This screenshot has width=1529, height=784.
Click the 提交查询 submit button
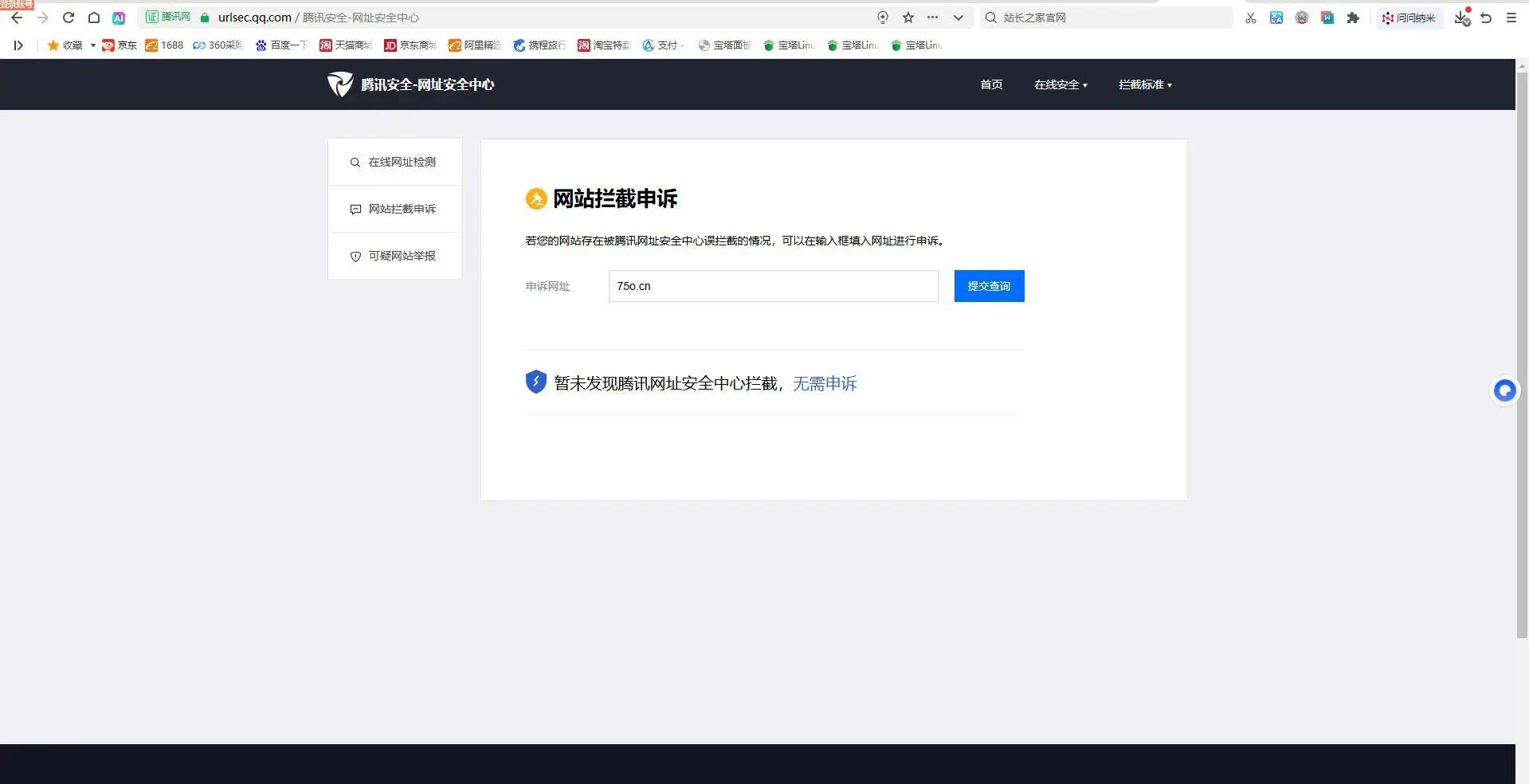pos(989,286)
